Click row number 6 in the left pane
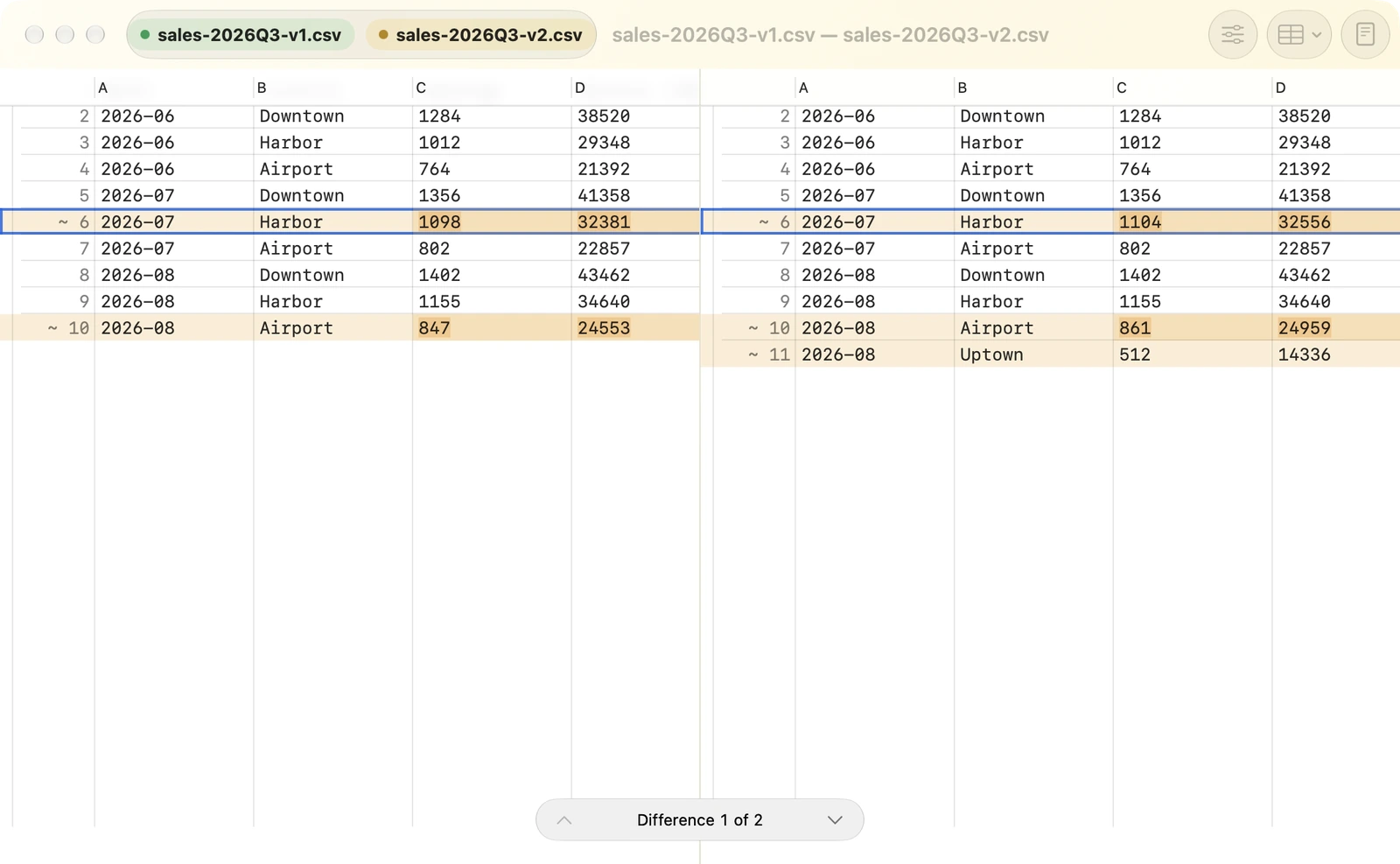The image size is (1400, 864). (x=84, y=222)
